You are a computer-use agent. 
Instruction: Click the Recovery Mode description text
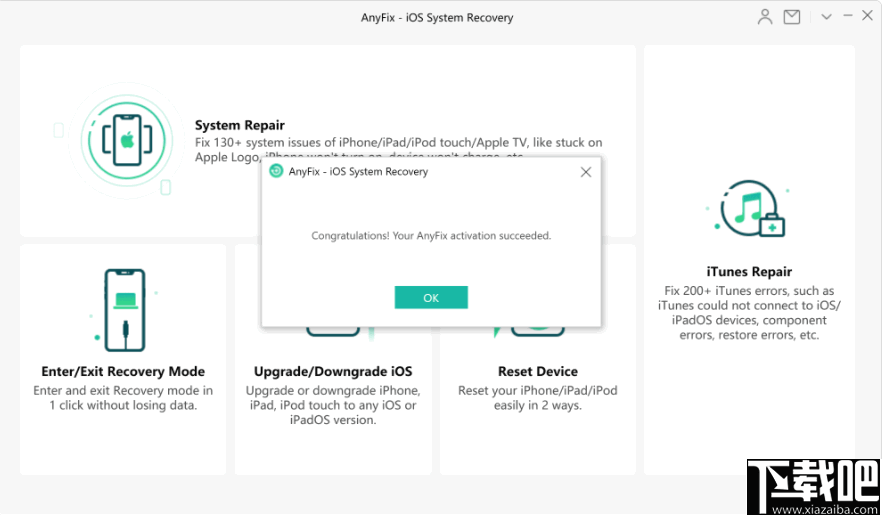pyautogui.click(x=123, y=398)
